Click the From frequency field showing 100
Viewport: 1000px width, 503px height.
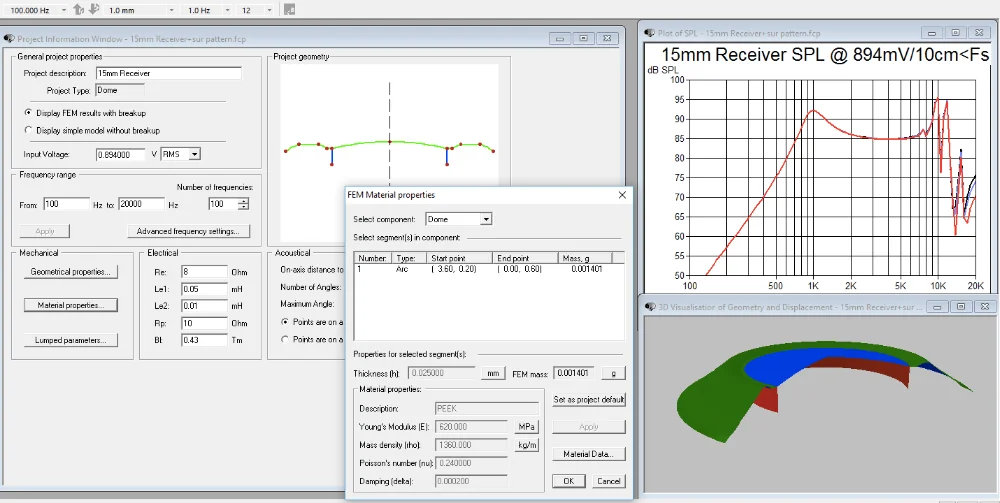(x=66, y=204)
